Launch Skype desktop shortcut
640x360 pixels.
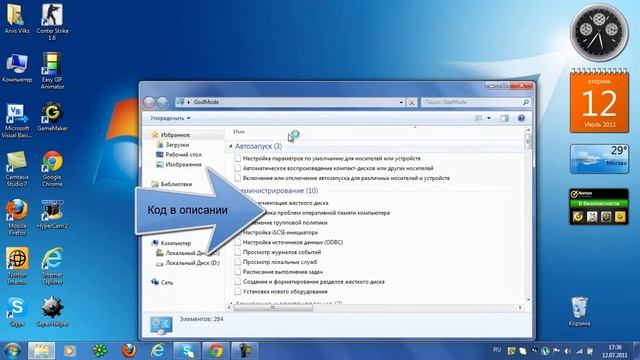pyautogui.click(x=17, y=312)
